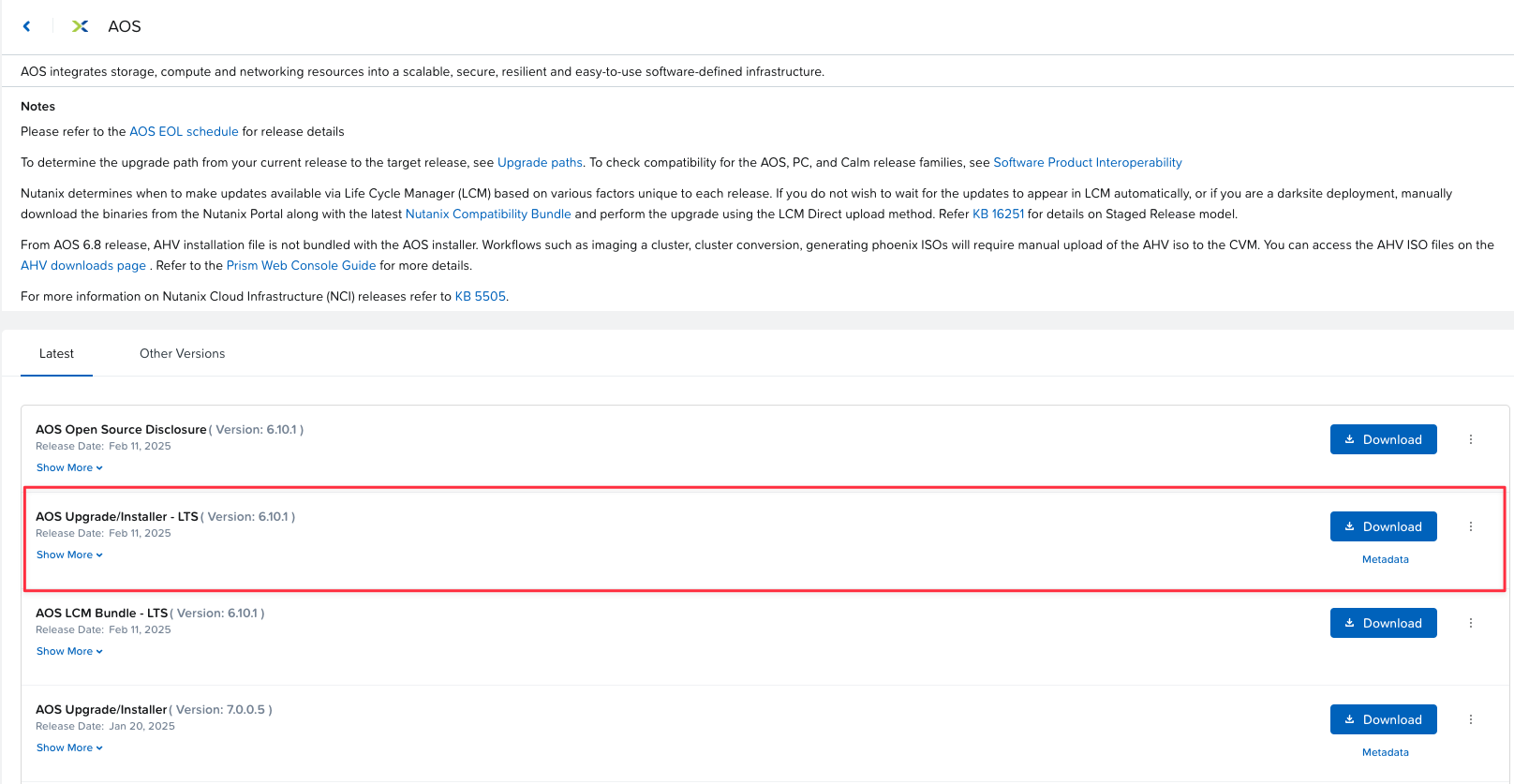The width and height of the screenshot is (1514, 784).
Task: Open kebab menu for AOS Upgrade/Installer - LTS
Action: pos(1471,526)
